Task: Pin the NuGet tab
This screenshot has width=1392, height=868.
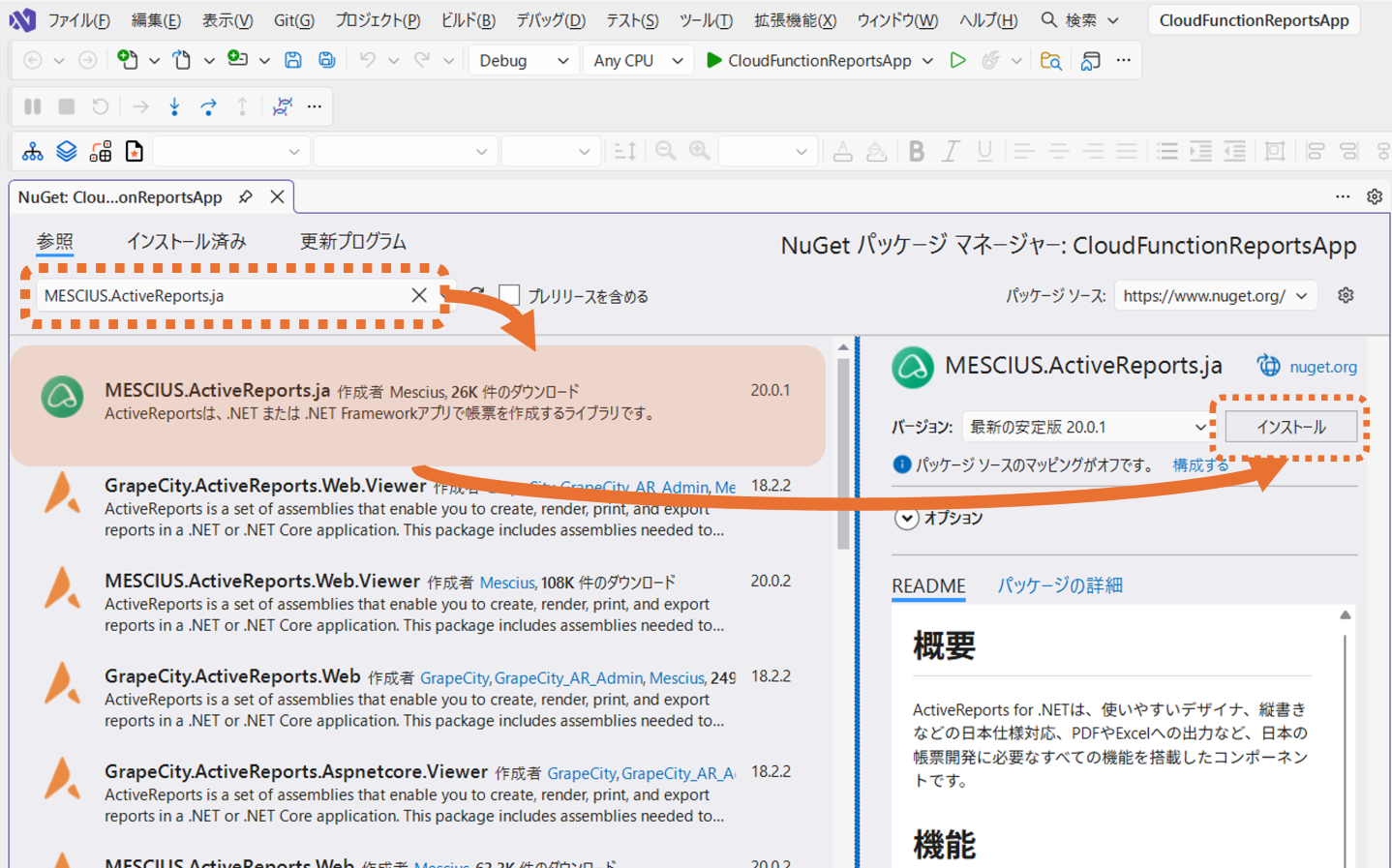Action: 246,196
